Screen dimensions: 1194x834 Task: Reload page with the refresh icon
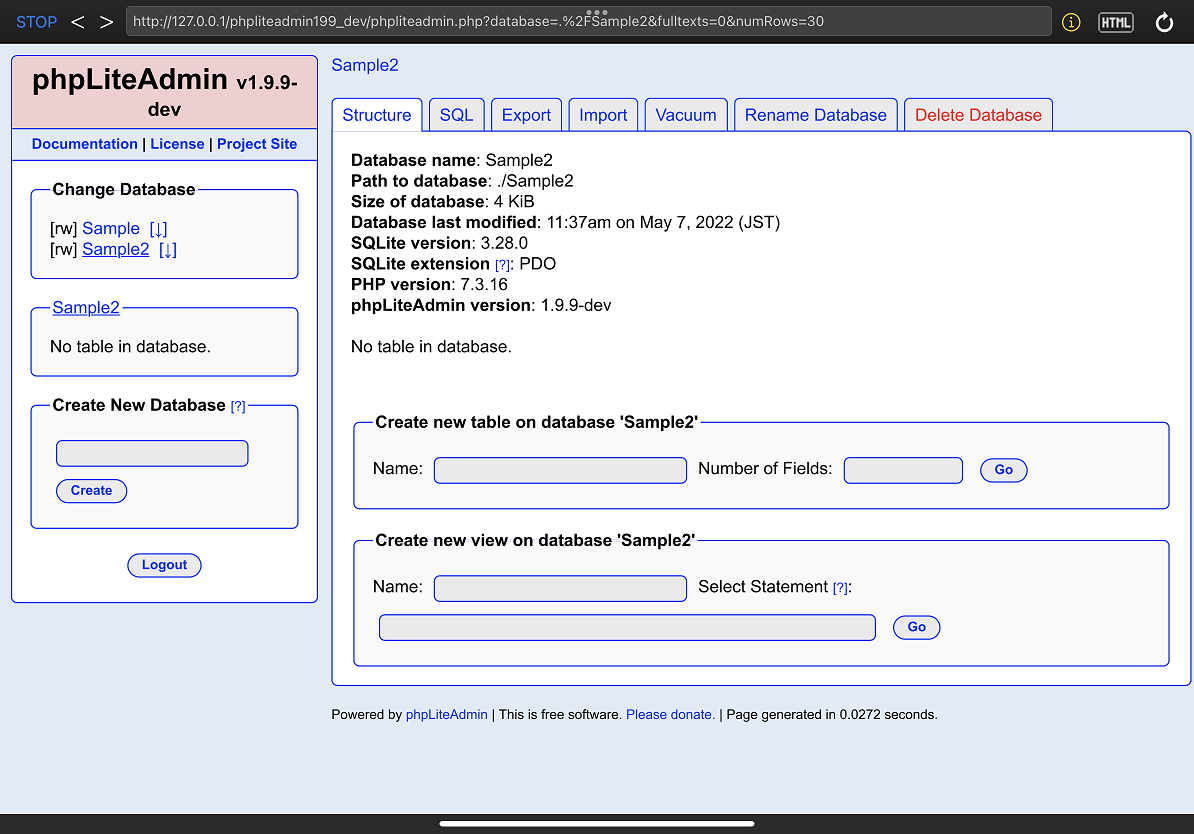pos(1164,22)
